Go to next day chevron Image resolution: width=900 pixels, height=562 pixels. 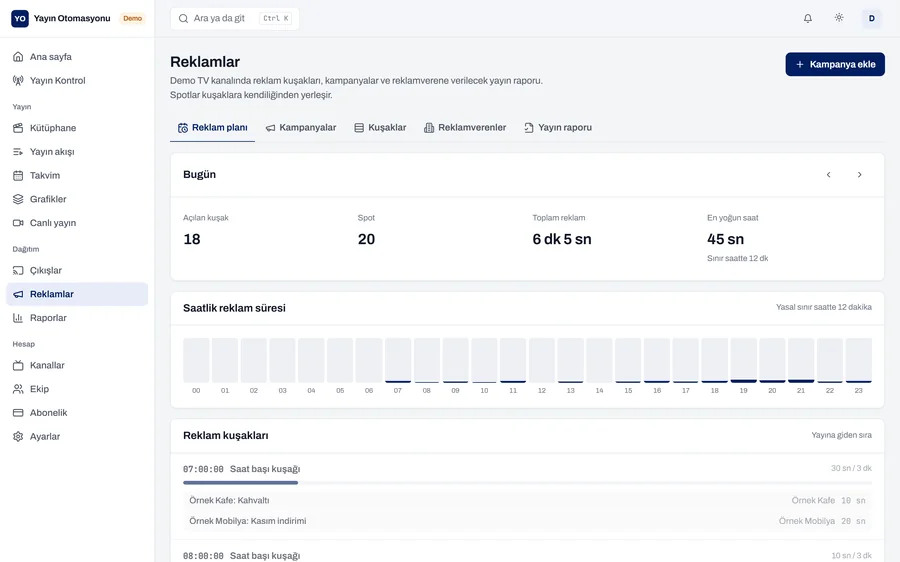click(859, 175)
